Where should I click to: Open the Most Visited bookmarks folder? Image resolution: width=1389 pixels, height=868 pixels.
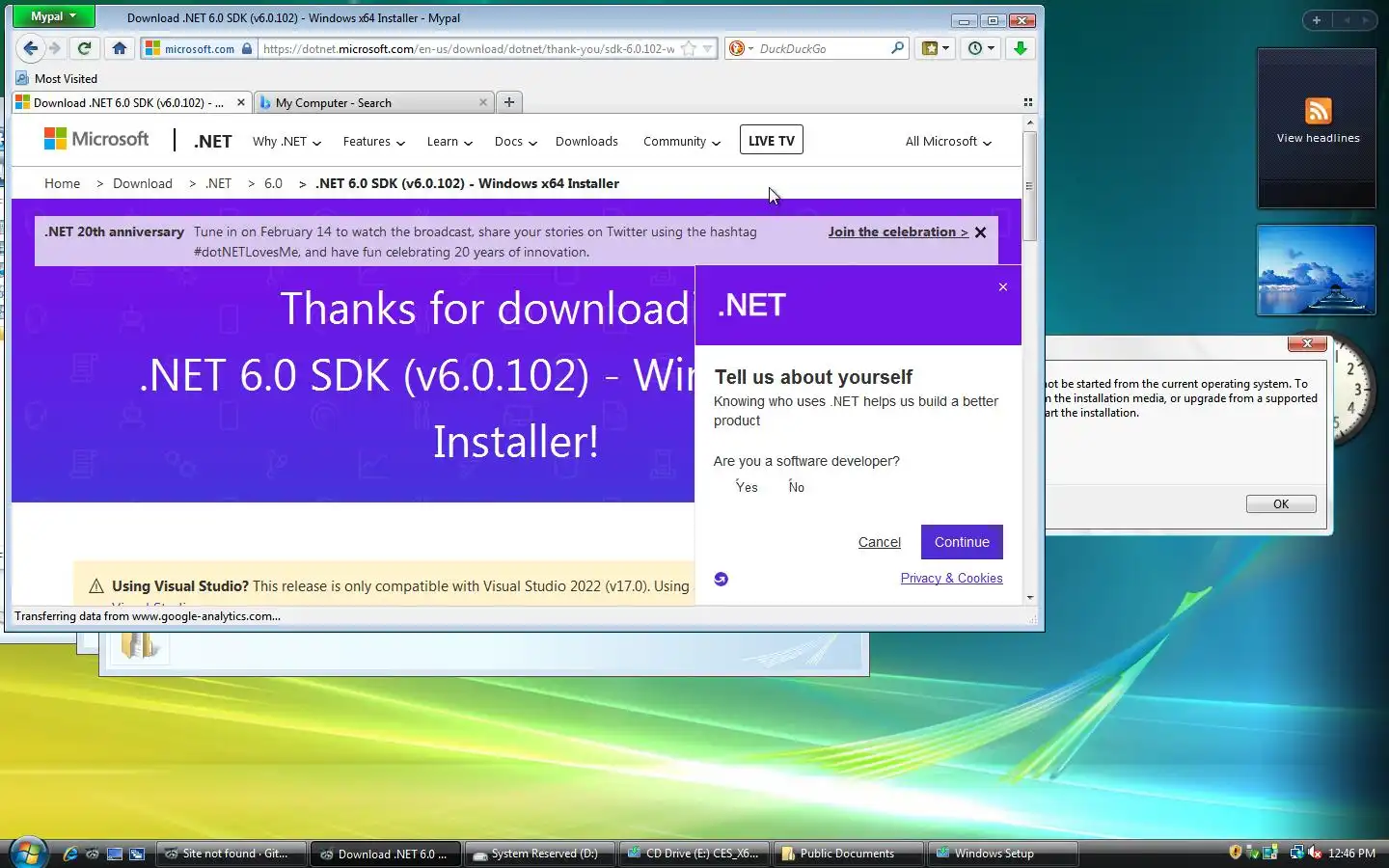pyautogui.click(x=57, y=79)
